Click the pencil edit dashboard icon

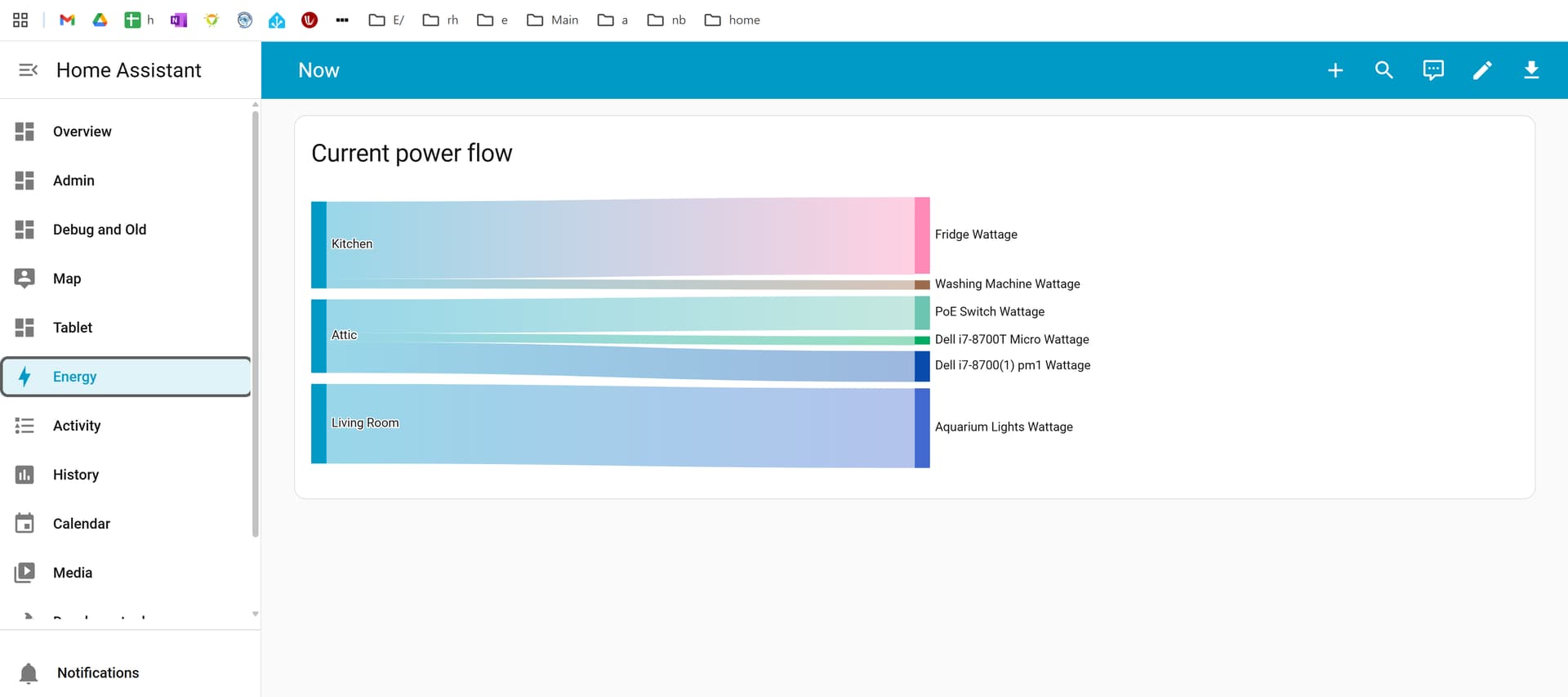[x=1482, y=70]
